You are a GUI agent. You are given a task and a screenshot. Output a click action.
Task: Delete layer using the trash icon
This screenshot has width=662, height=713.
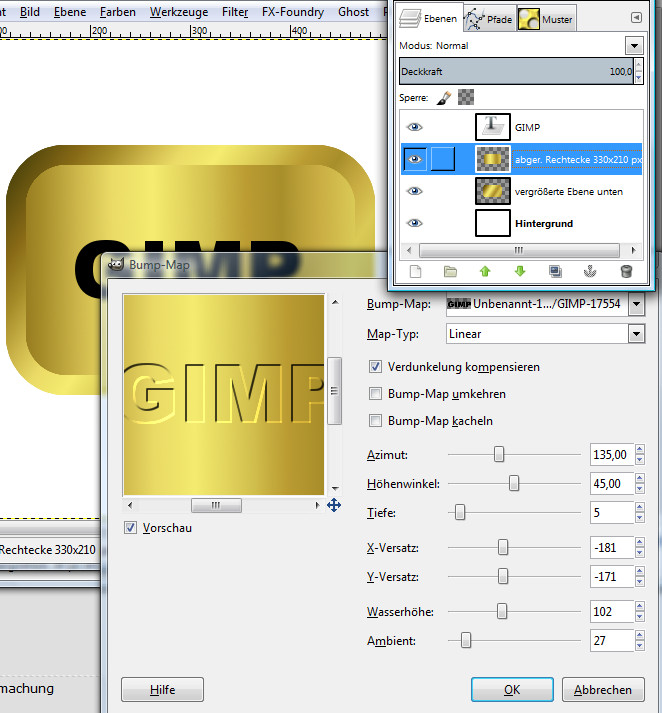(626, 271)
